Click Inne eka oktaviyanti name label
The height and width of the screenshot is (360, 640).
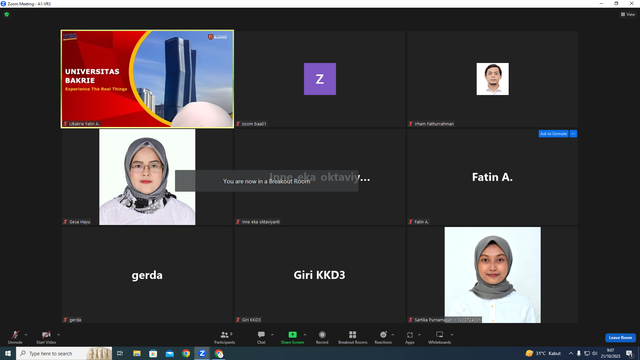(260, 222)
